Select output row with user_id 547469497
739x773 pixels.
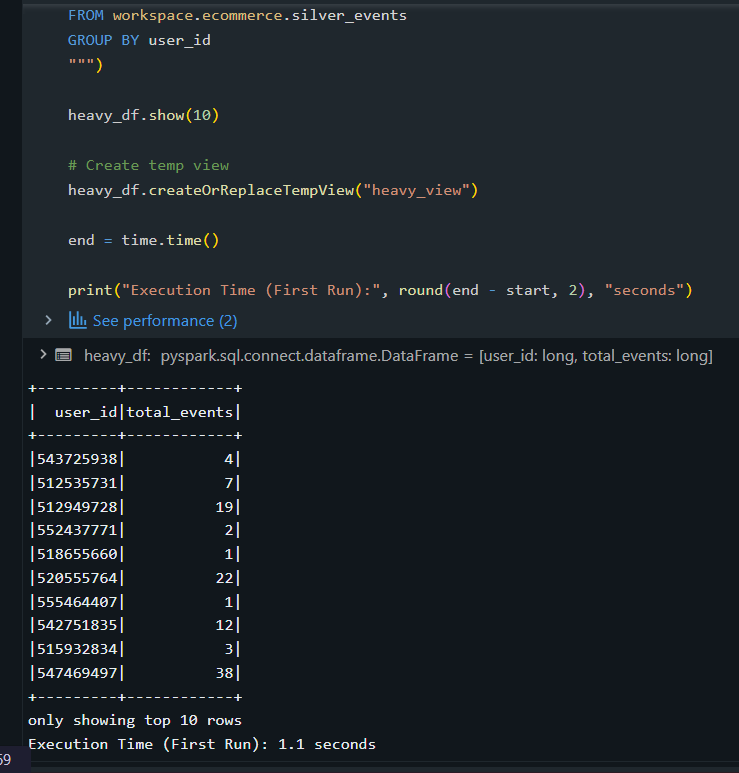[x=135, y=673]
